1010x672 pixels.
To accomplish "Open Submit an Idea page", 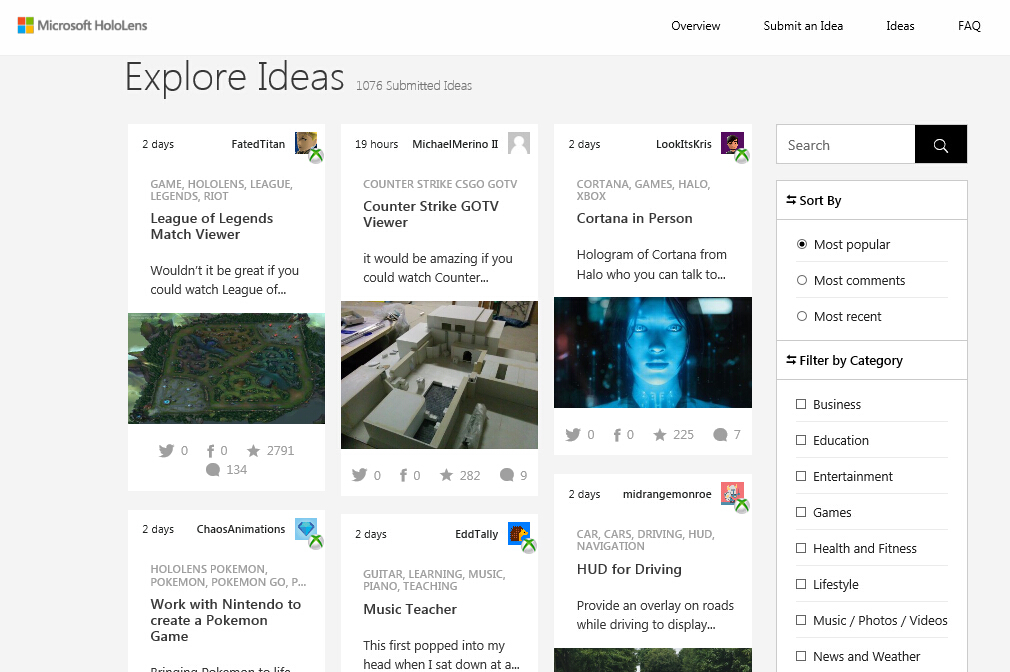I will [x=803, y=26].
